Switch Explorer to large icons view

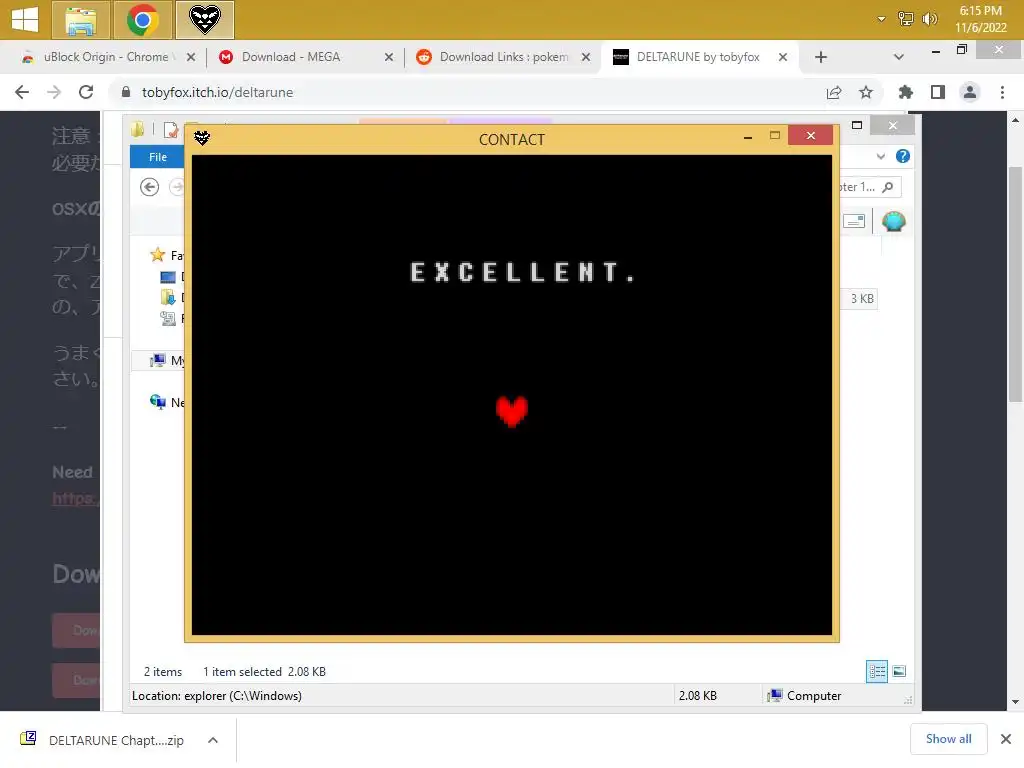(x=899, y=671)
